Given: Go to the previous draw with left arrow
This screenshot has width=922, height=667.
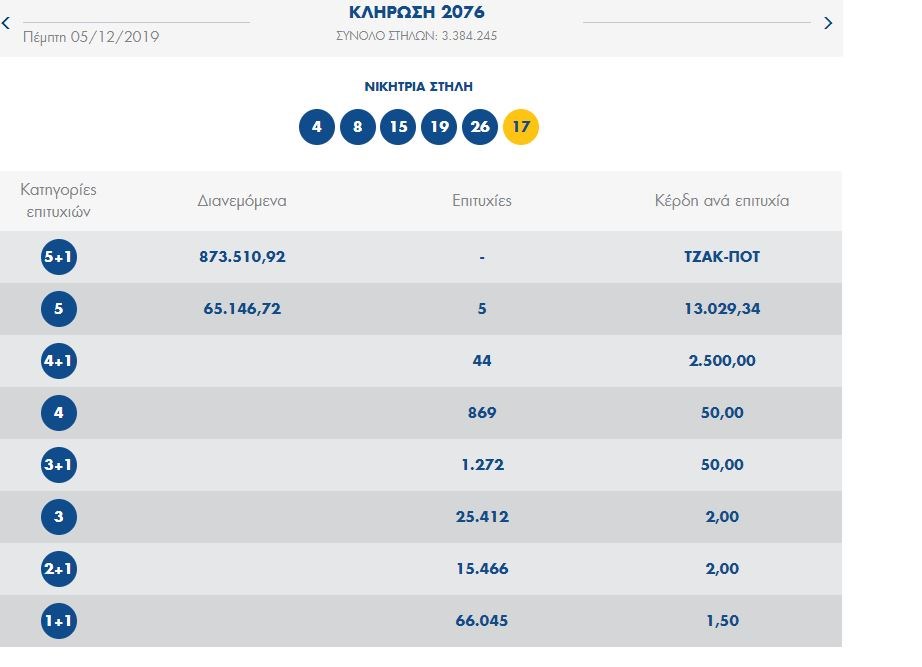Looking at the screenshot, I should [x=6, y=22].
